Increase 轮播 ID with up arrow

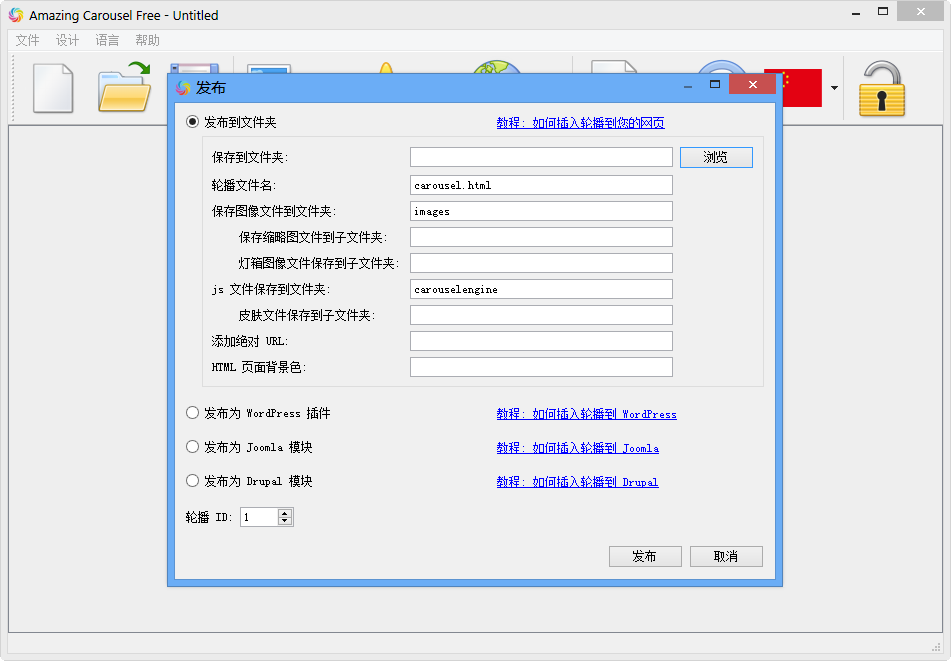click(285, 513)
